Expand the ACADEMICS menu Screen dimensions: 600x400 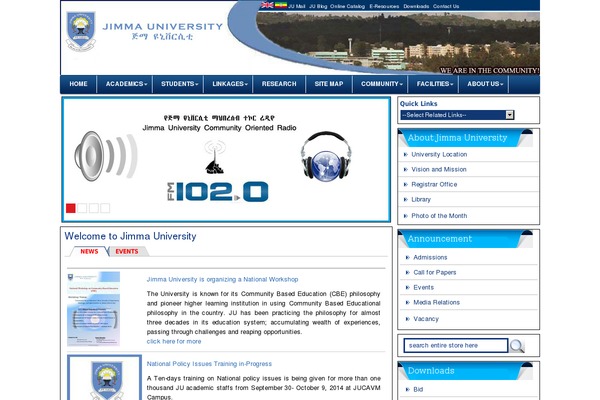click(126, 84)
